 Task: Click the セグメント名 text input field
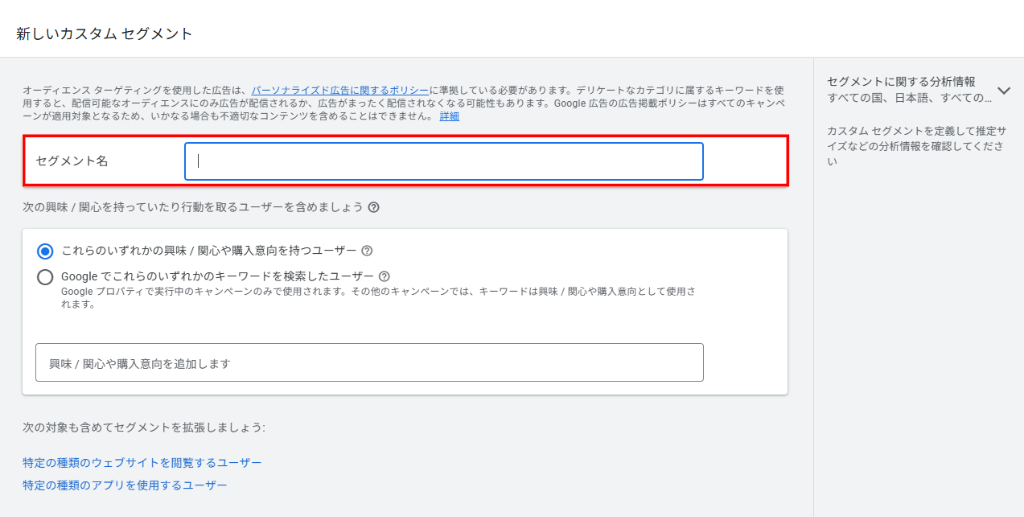[443, 161]
